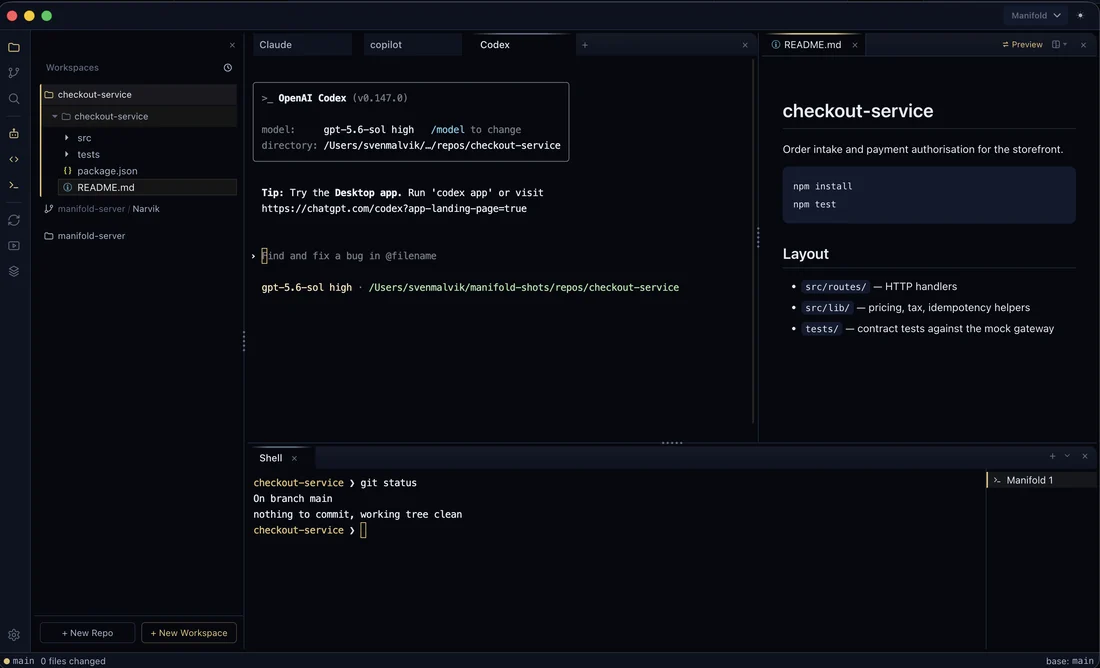The image size is (1100, 668).
Task: Switch to the copilot agent tab
Action: [x=413, y=45]
